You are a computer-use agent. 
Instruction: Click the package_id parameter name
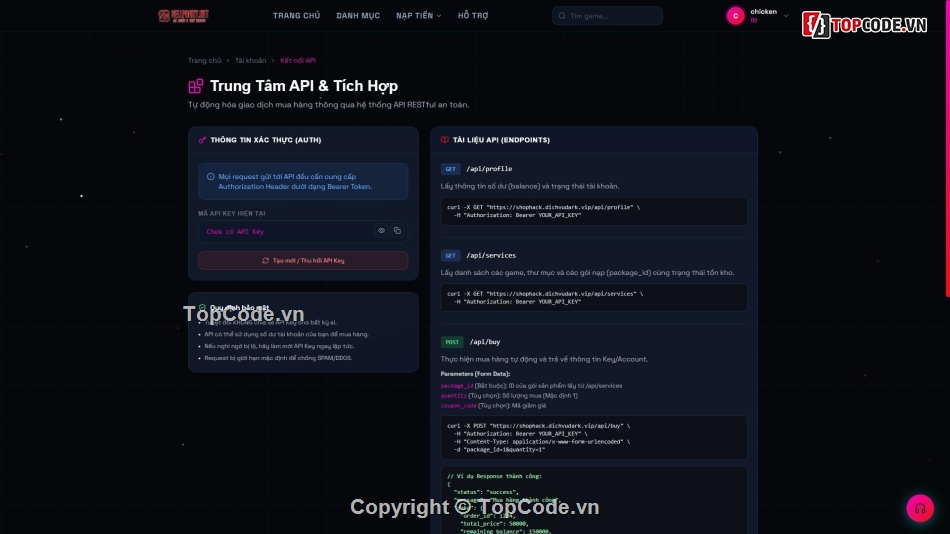(x=457, y=386)
